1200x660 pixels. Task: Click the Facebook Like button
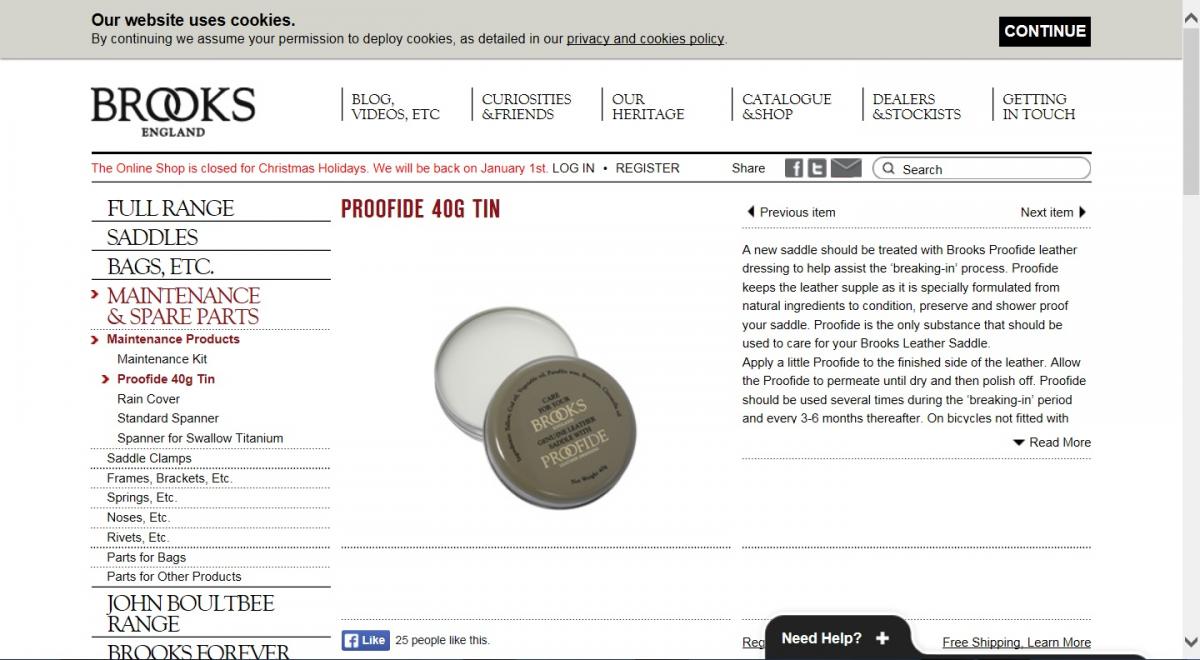click(x=365, y=640)
